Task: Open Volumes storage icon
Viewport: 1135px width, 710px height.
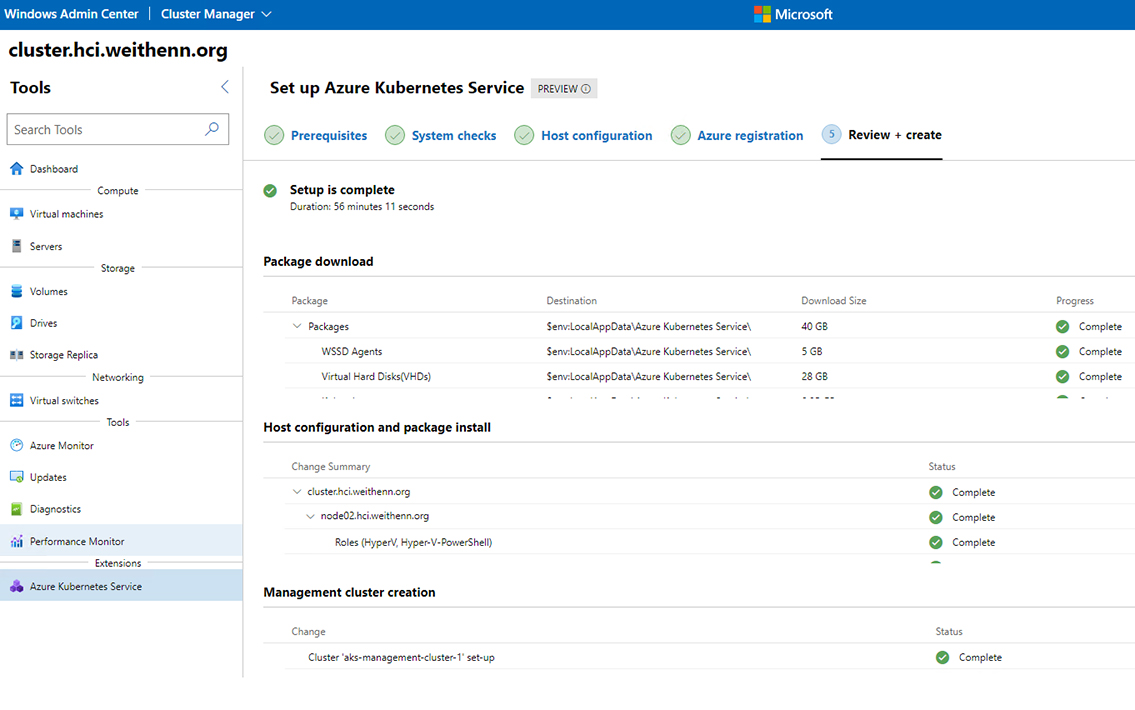Action: coord(17,291)
